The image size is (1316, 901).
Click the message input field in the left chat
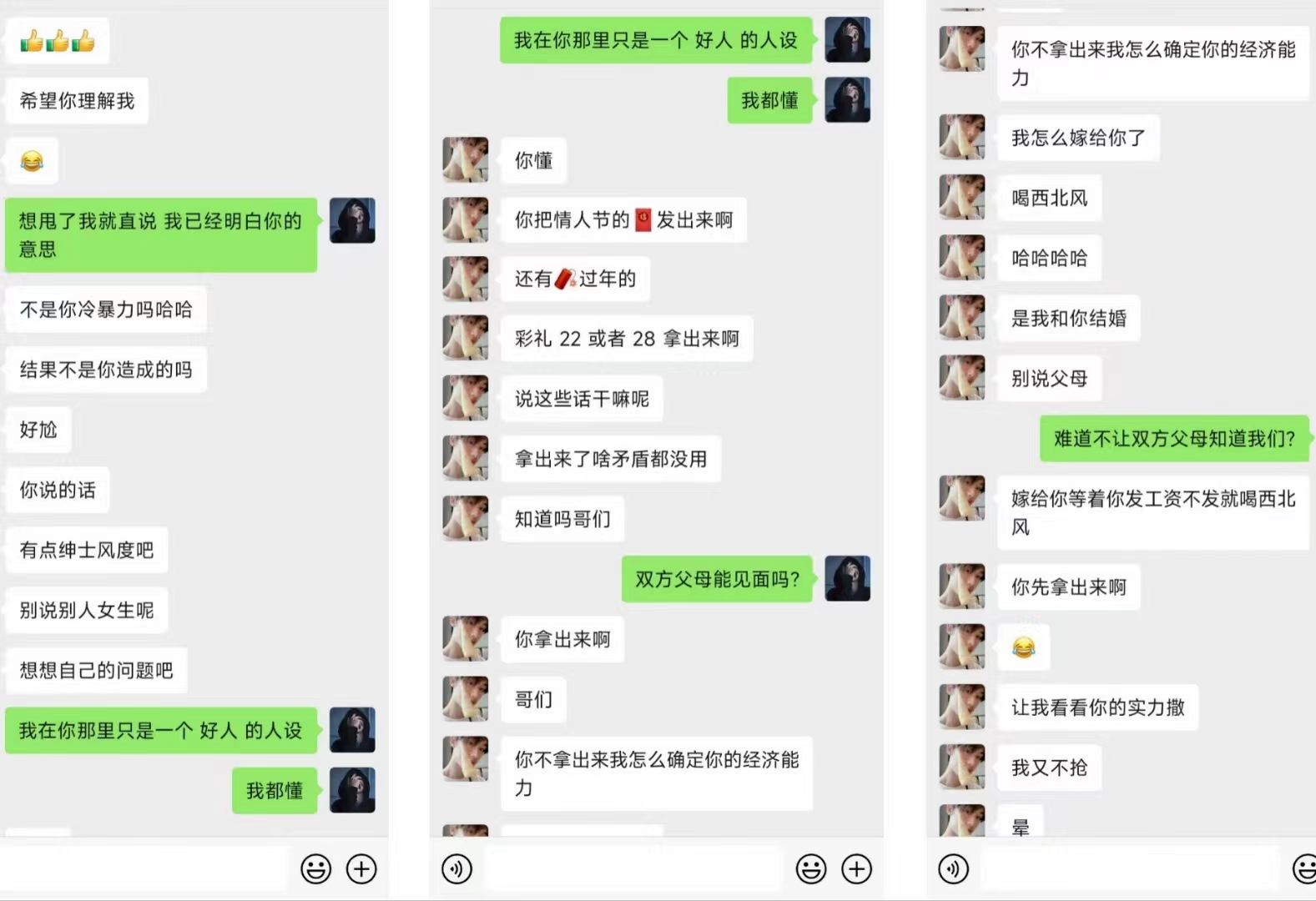[145, 869]
